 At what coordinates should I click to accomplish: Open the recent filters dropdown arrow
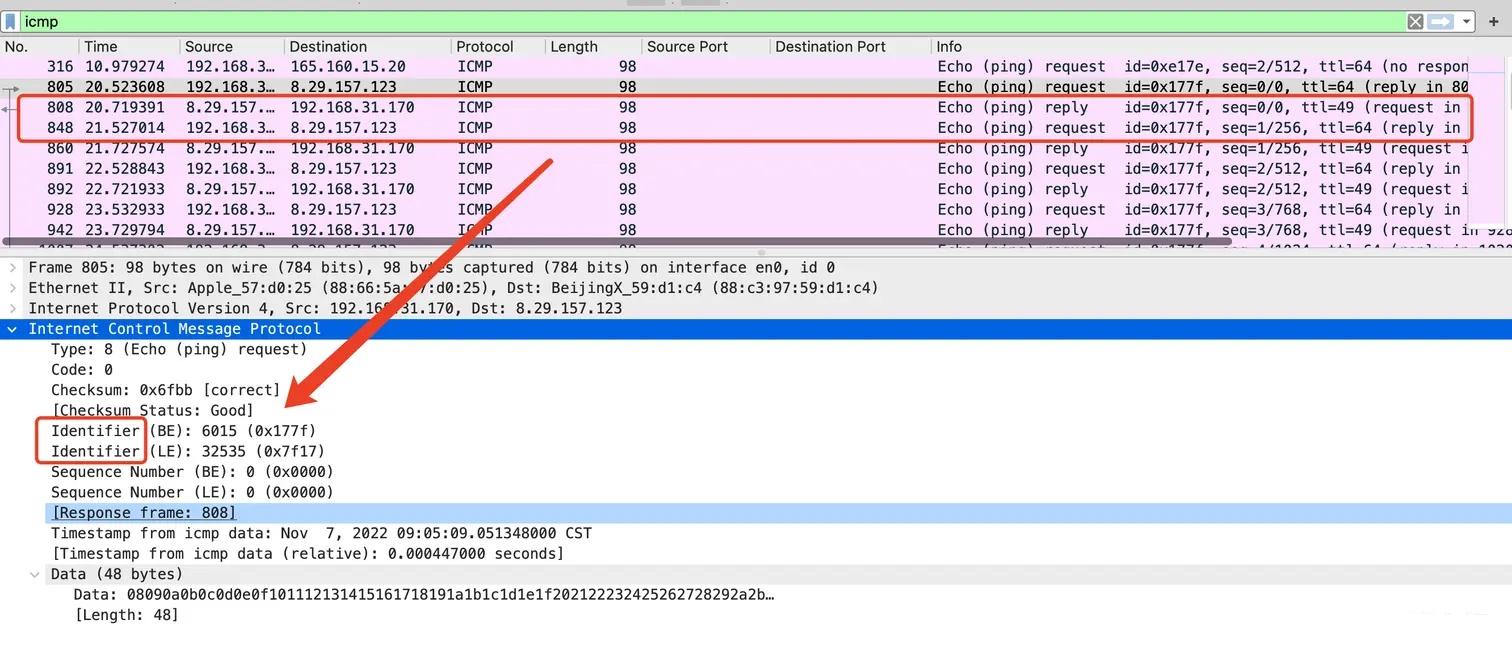(x=1466, y=21)
